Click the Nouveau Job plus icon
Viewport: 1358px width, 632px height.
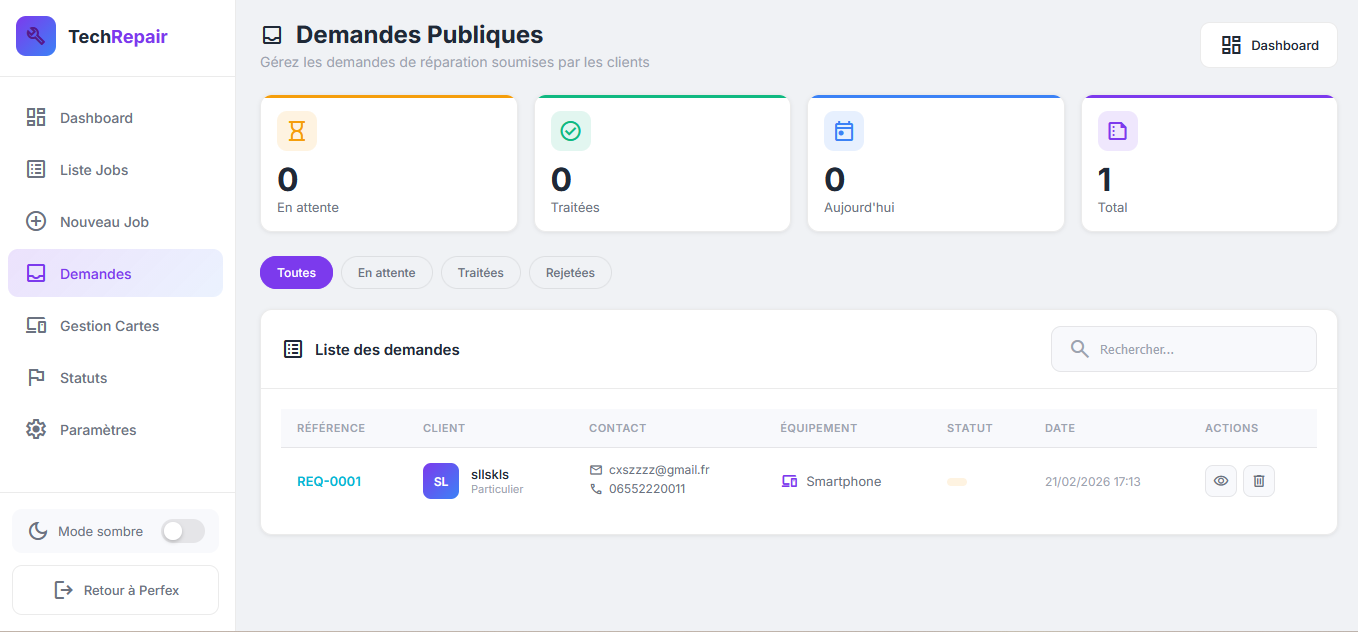click(36, 221)
